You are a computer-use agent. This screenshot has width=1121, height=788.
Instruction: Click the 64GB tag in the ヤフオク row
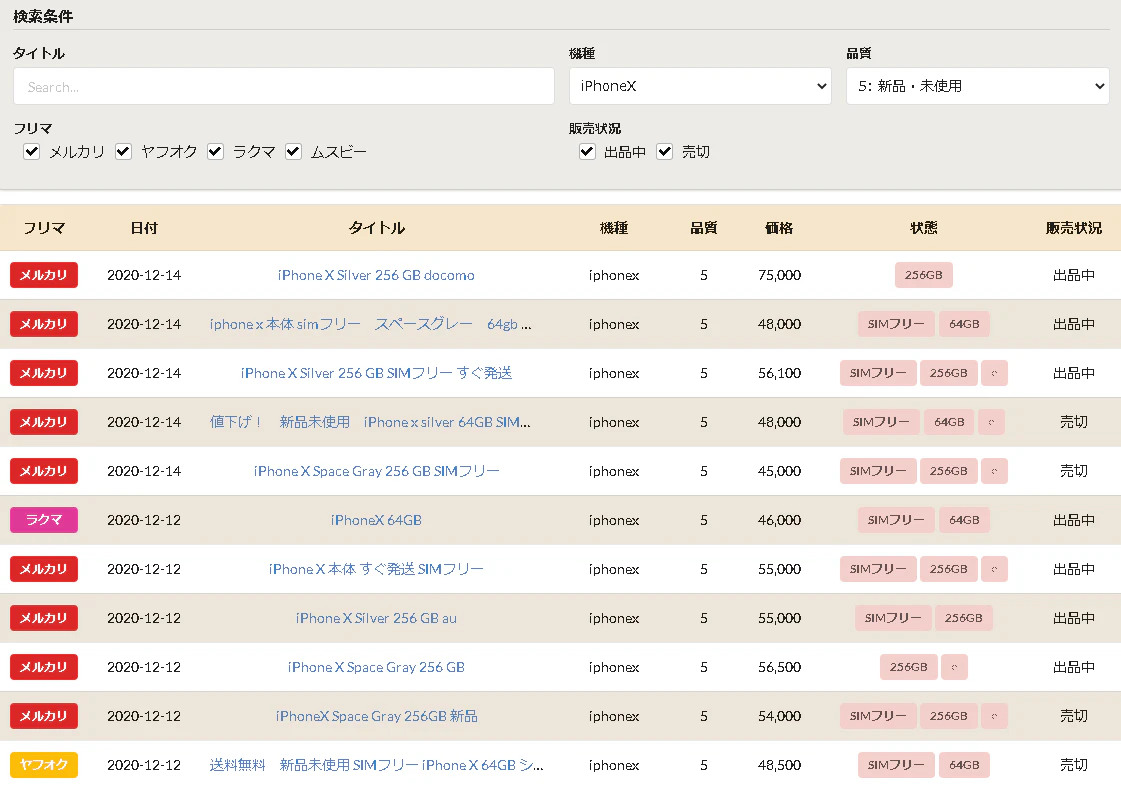click(964, 765)
